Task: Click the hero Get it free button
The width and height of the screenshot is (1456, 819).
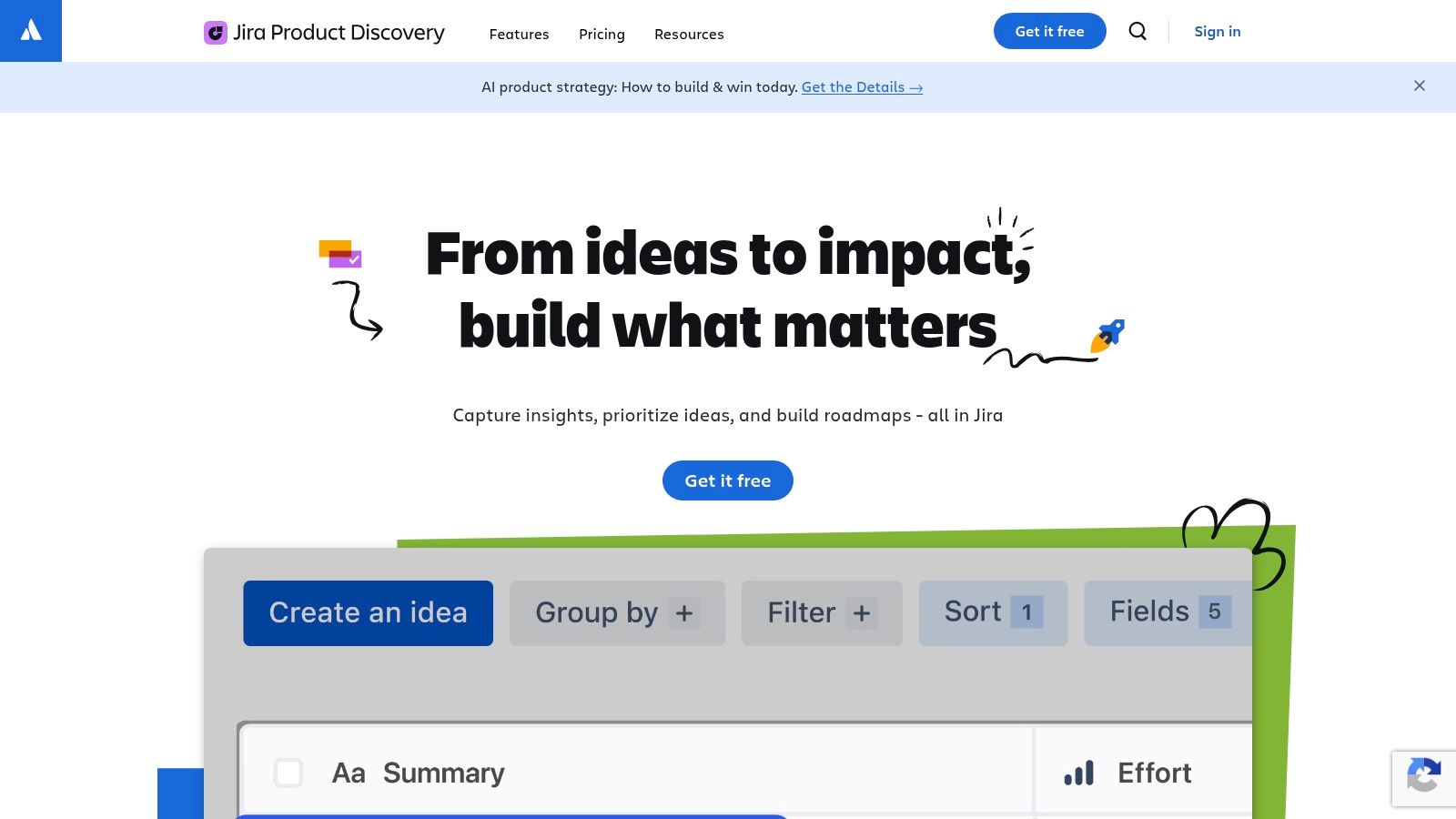Action: pos(728,480)
